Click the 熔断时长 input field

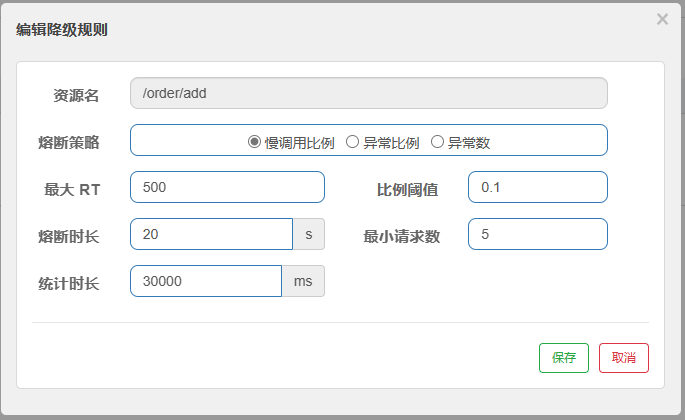tap(211, 234)
